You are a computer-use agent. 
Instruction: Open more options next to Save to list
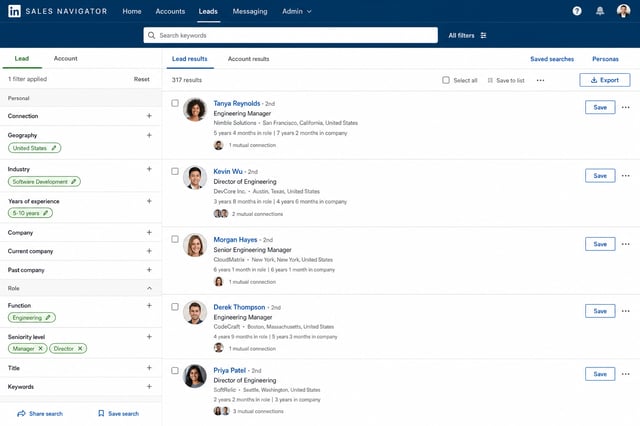pyautogui.click(x=540, y=80)
